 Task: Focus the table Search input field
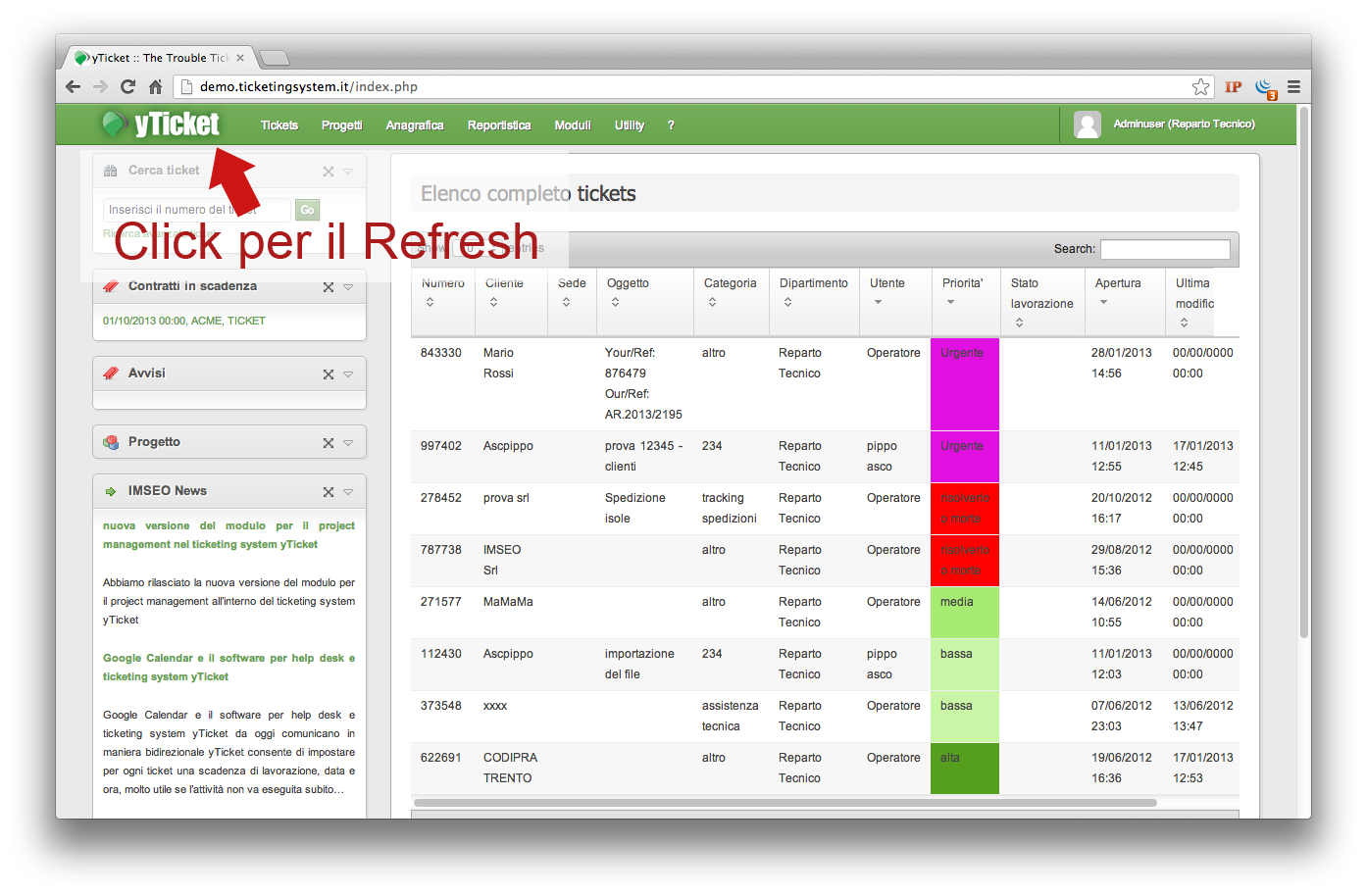(x=1164, y=249)
